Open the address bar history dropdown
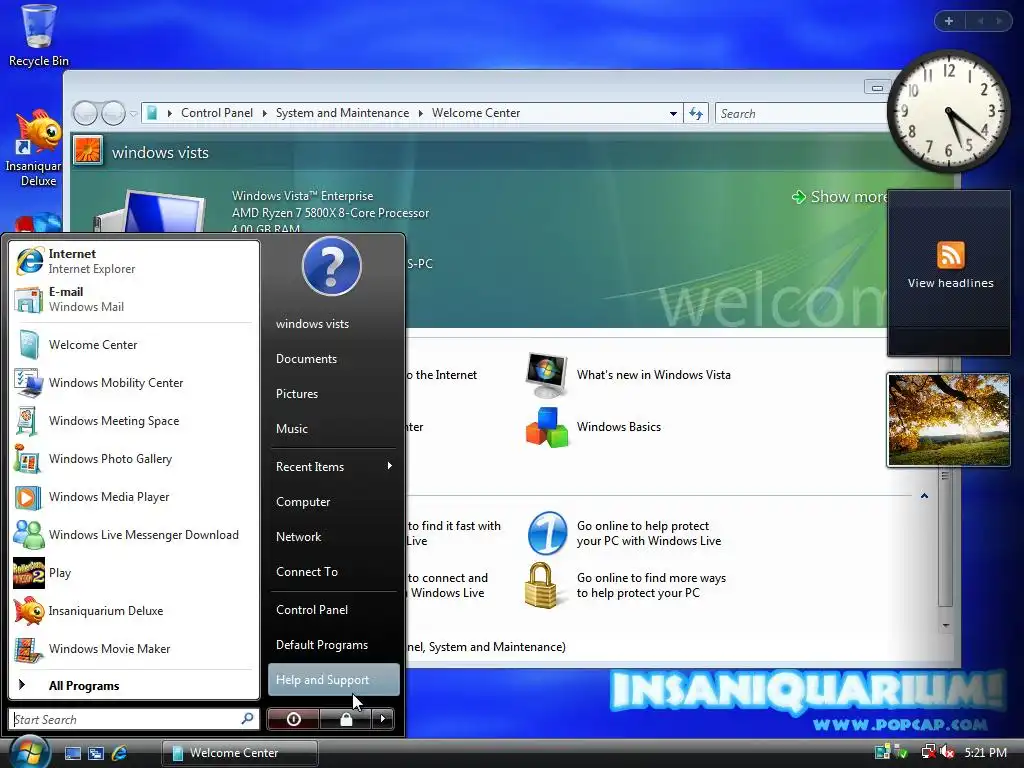This screenshot has height=768, width=1024. click(x=673, y=114)
